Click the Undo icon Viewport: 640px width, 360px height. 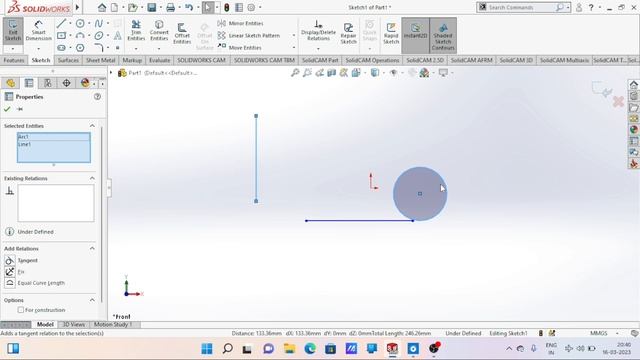pos(189,7)
